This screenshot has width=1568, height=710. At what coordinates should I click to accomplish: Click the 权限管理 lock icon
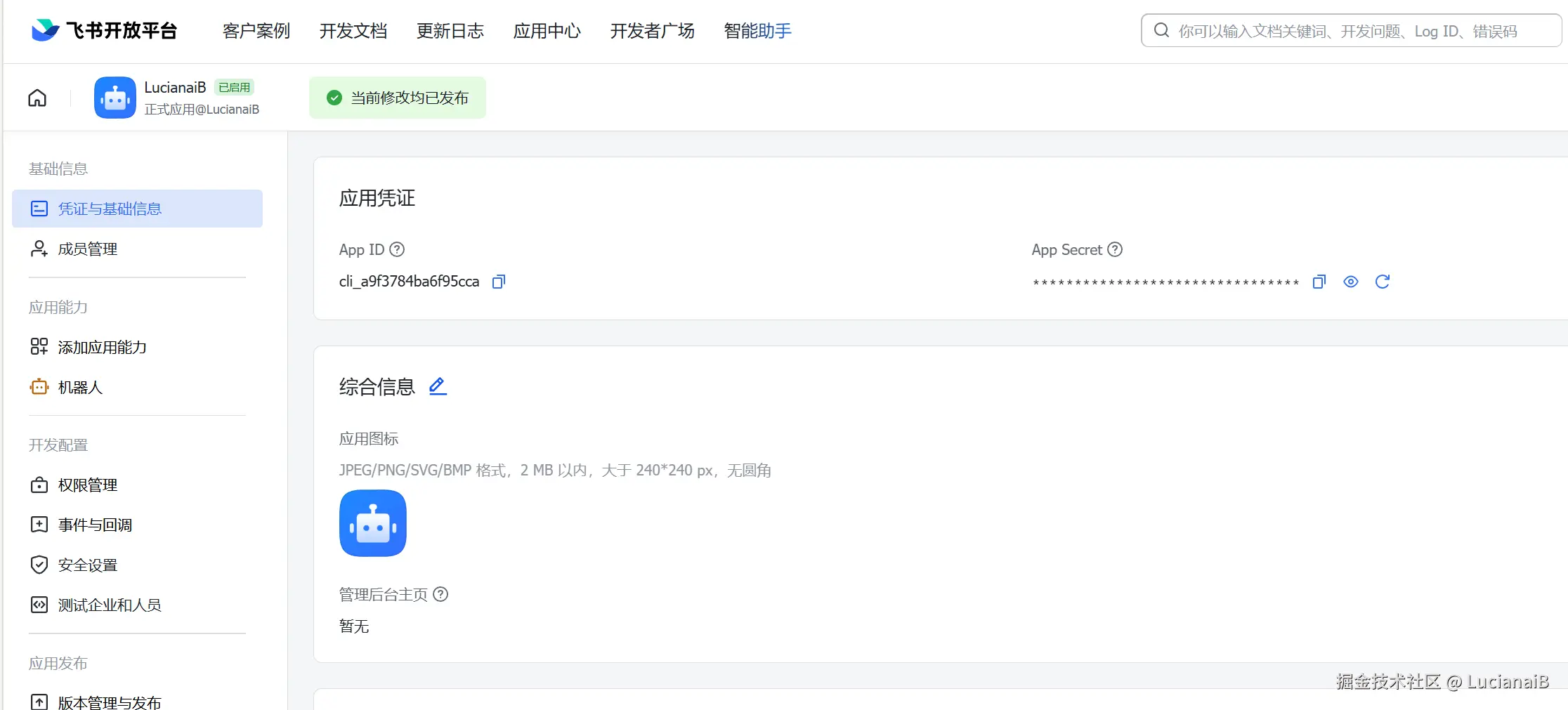tap(39, 485)
